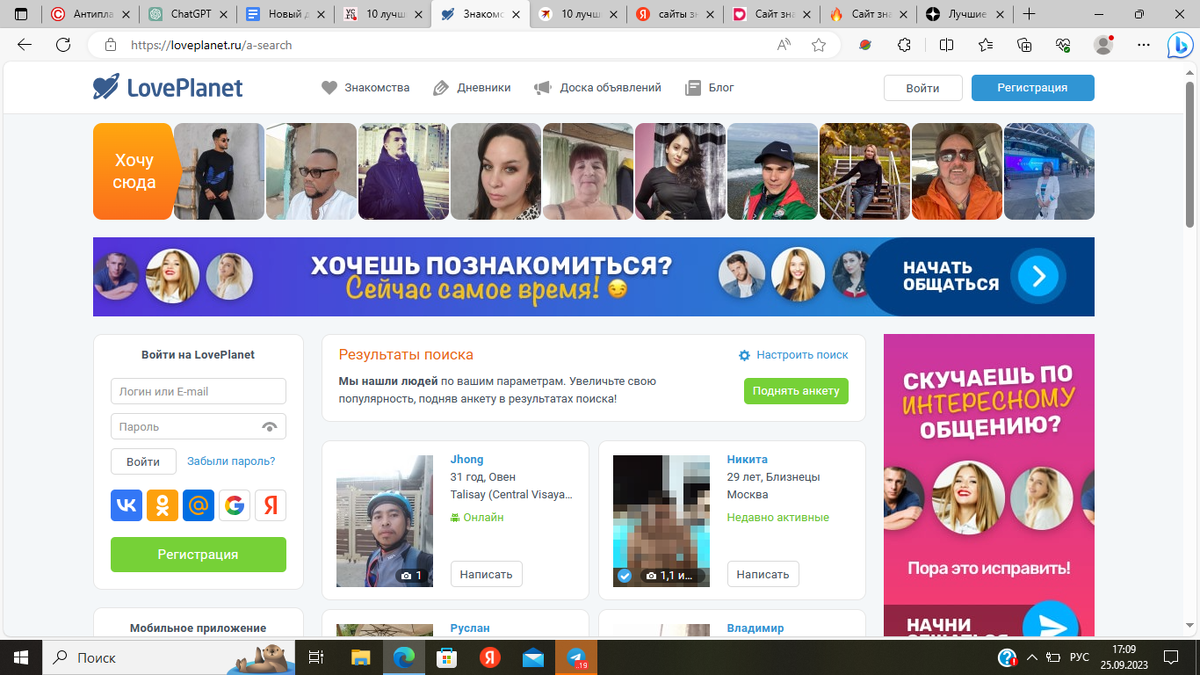The width and height of the screenshot is (1200, 675).
Task: Click Написать button for Jhong
Action: (487, 574)
